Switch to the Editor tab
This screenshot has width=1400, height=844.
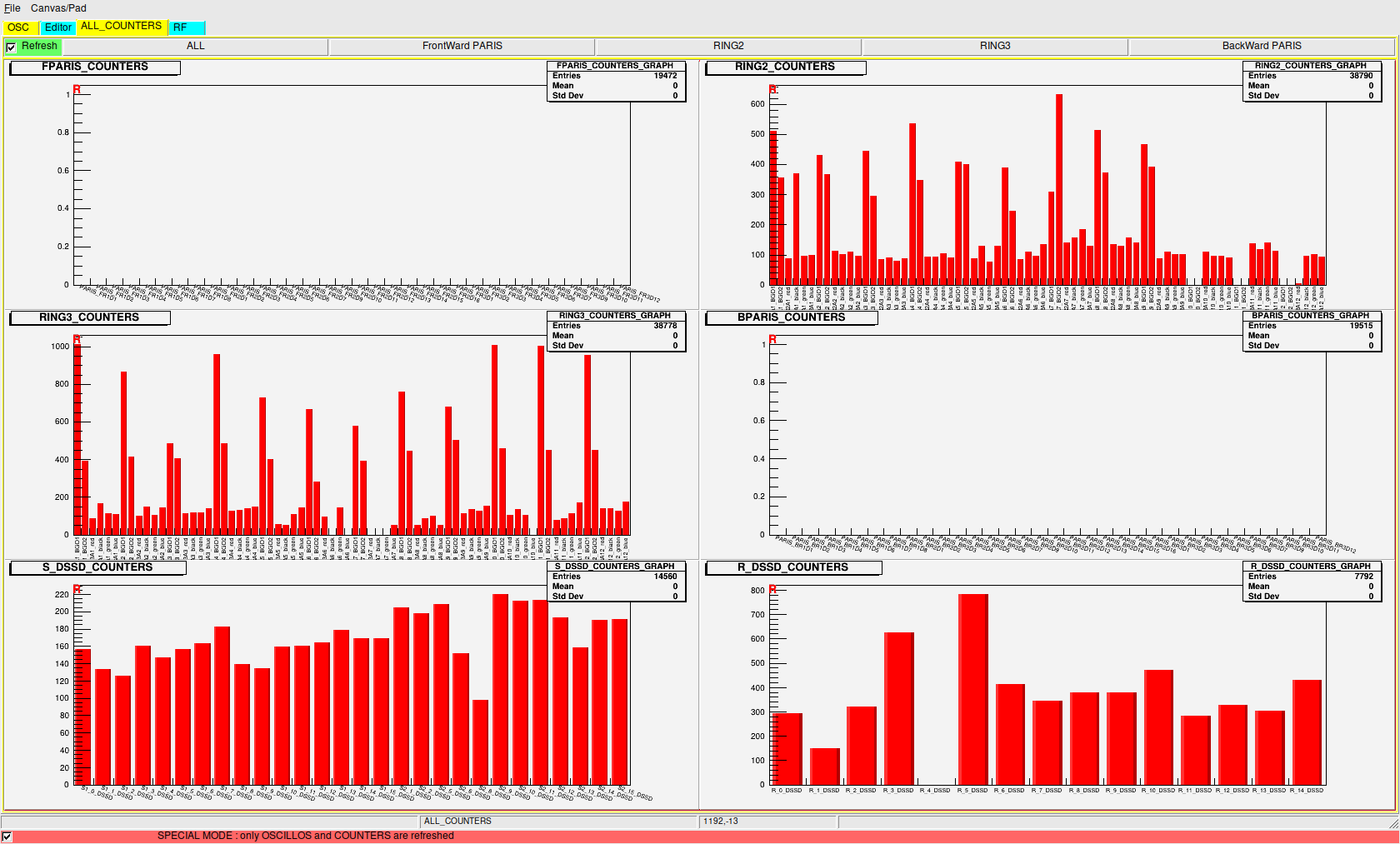point(57,27)
